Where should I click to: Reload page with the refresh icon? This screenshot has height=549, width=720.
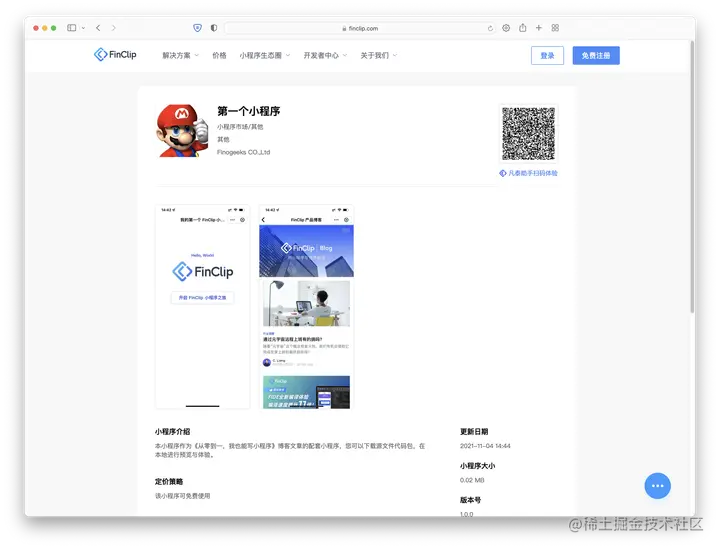click(490, 28)
